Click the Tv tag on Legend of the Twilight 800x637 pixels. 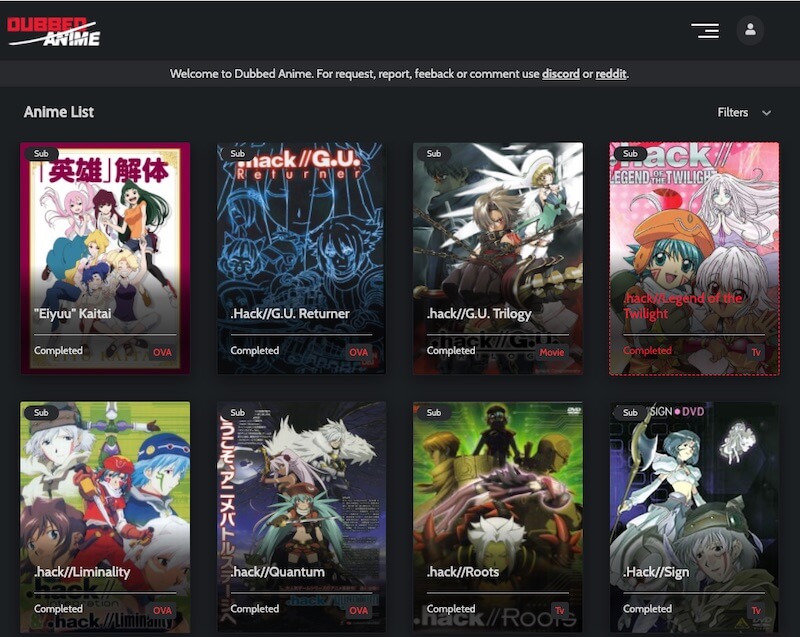coord(756,352)
